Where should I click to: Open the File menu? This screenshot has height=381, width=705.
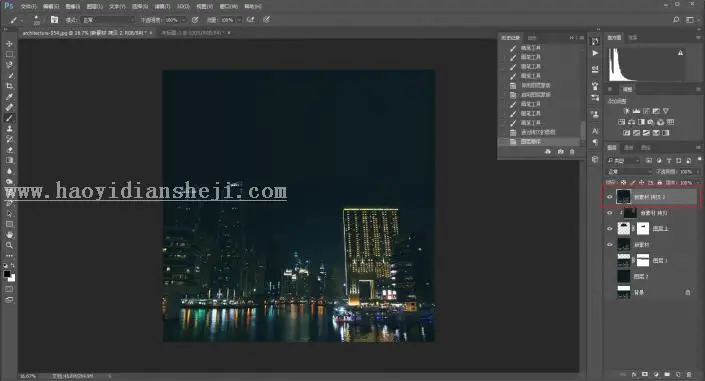pyautogui.click(x=28, y=6)
